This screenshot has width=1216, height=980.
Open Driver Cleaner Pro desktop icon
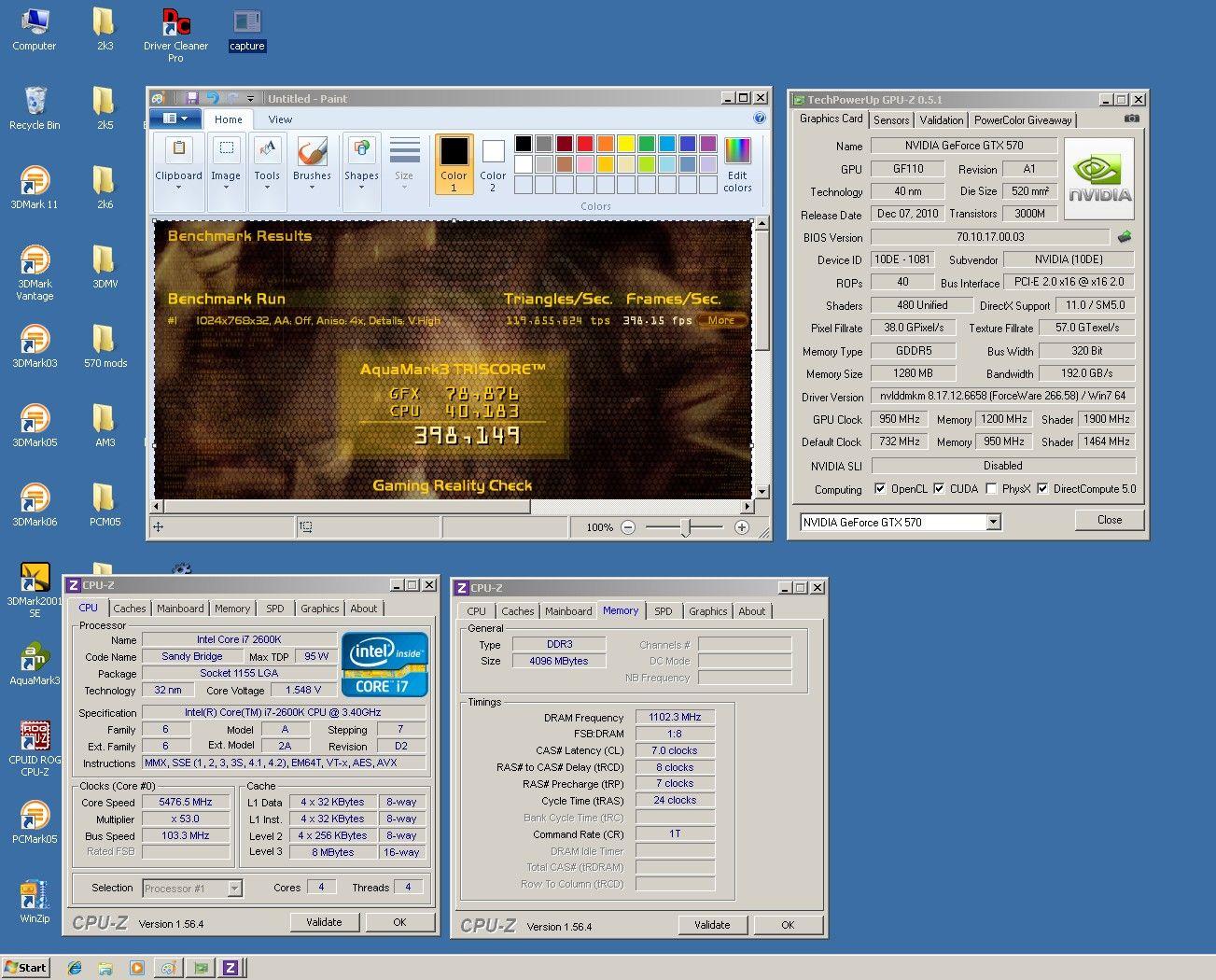pyautogui.click(x=175, y=35)
